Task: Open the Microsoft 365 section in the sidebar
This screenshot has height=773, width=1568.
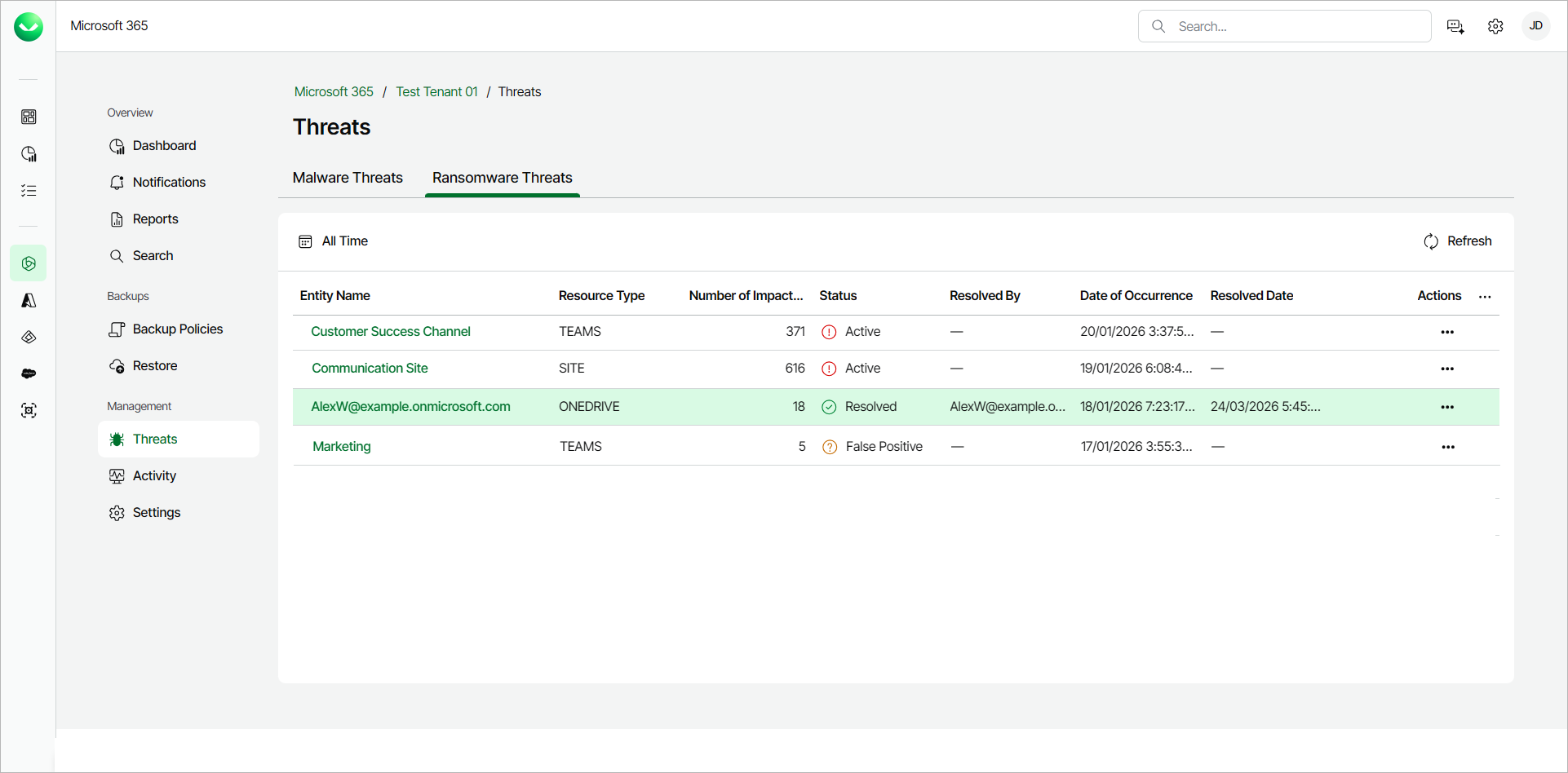Action: coord(29,263)
